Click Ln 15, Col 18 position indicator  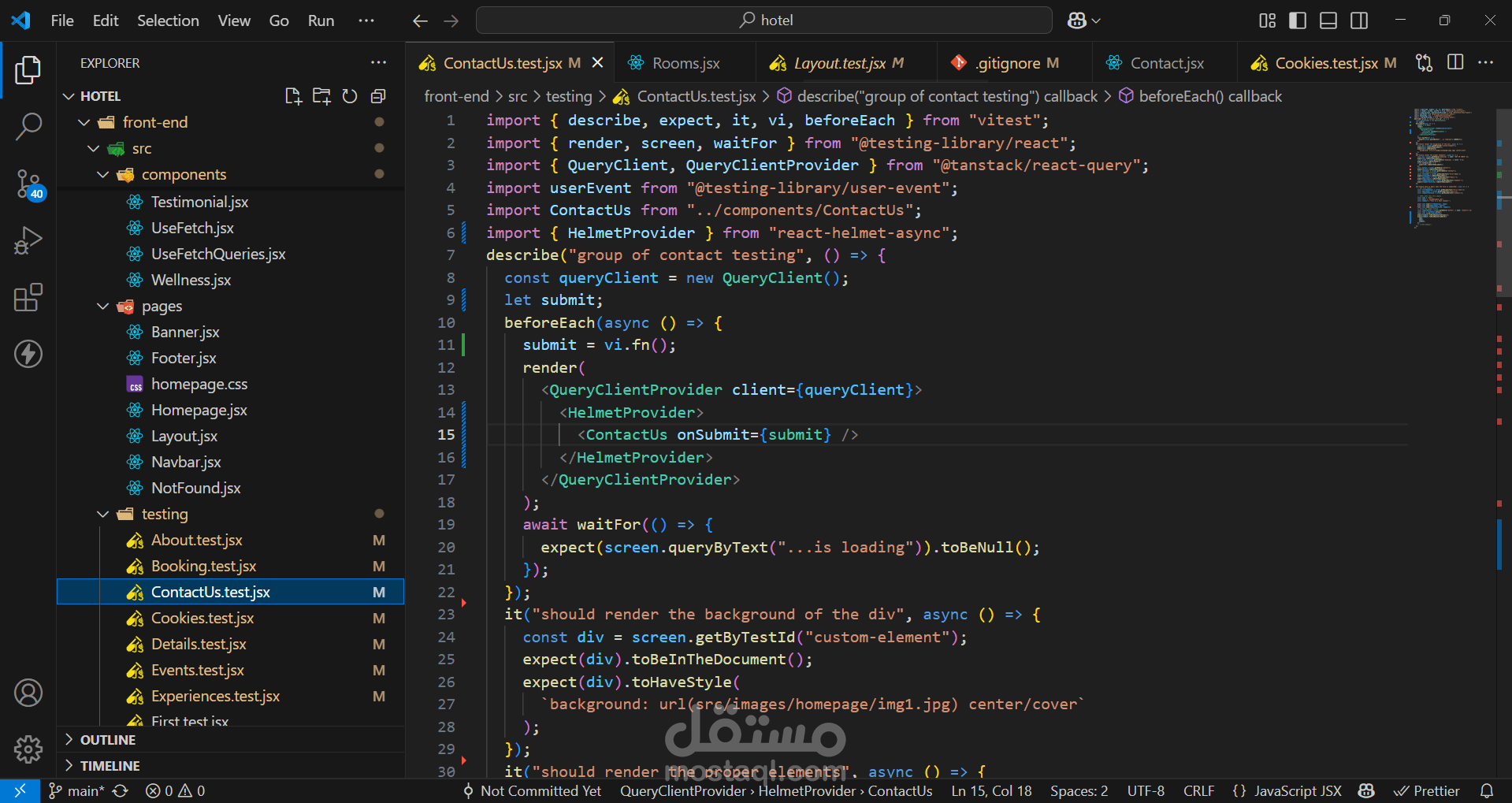[x=991, y=790]
